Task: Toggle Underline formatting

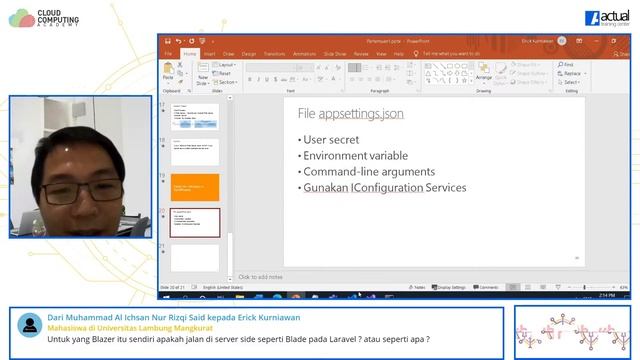Action: (x=267, y=79)
